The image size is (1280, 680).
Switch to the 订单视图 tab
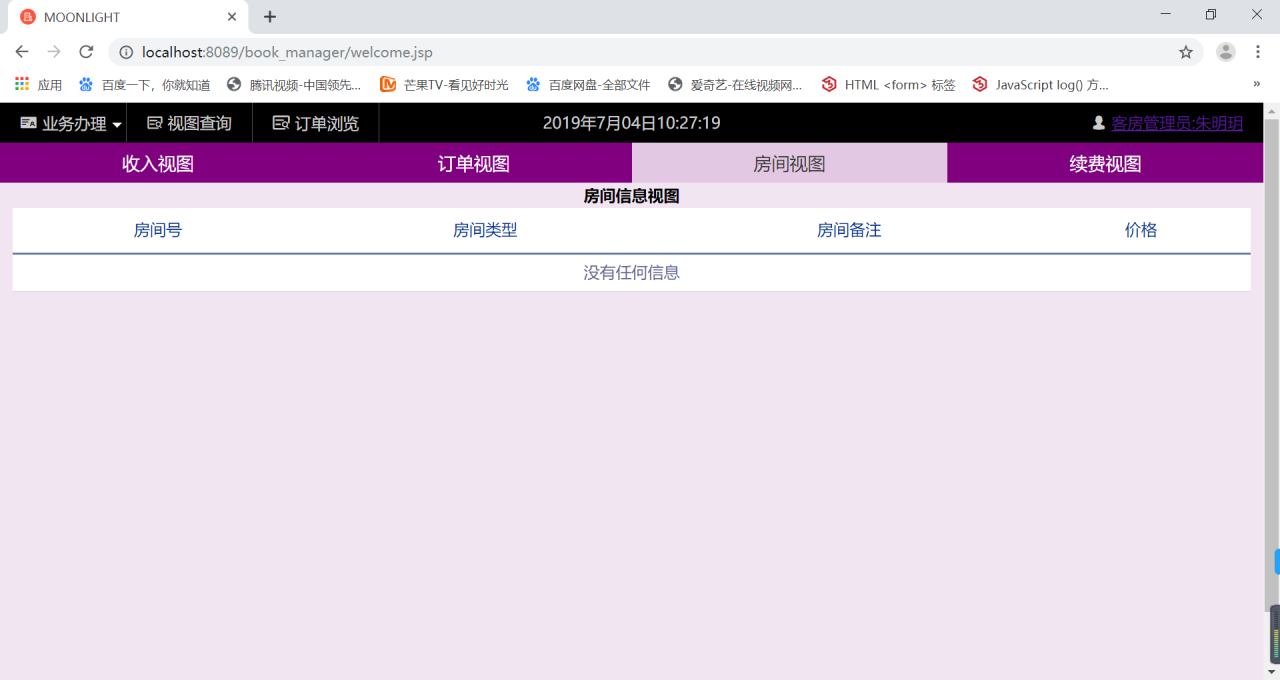[x=474, y=163]
